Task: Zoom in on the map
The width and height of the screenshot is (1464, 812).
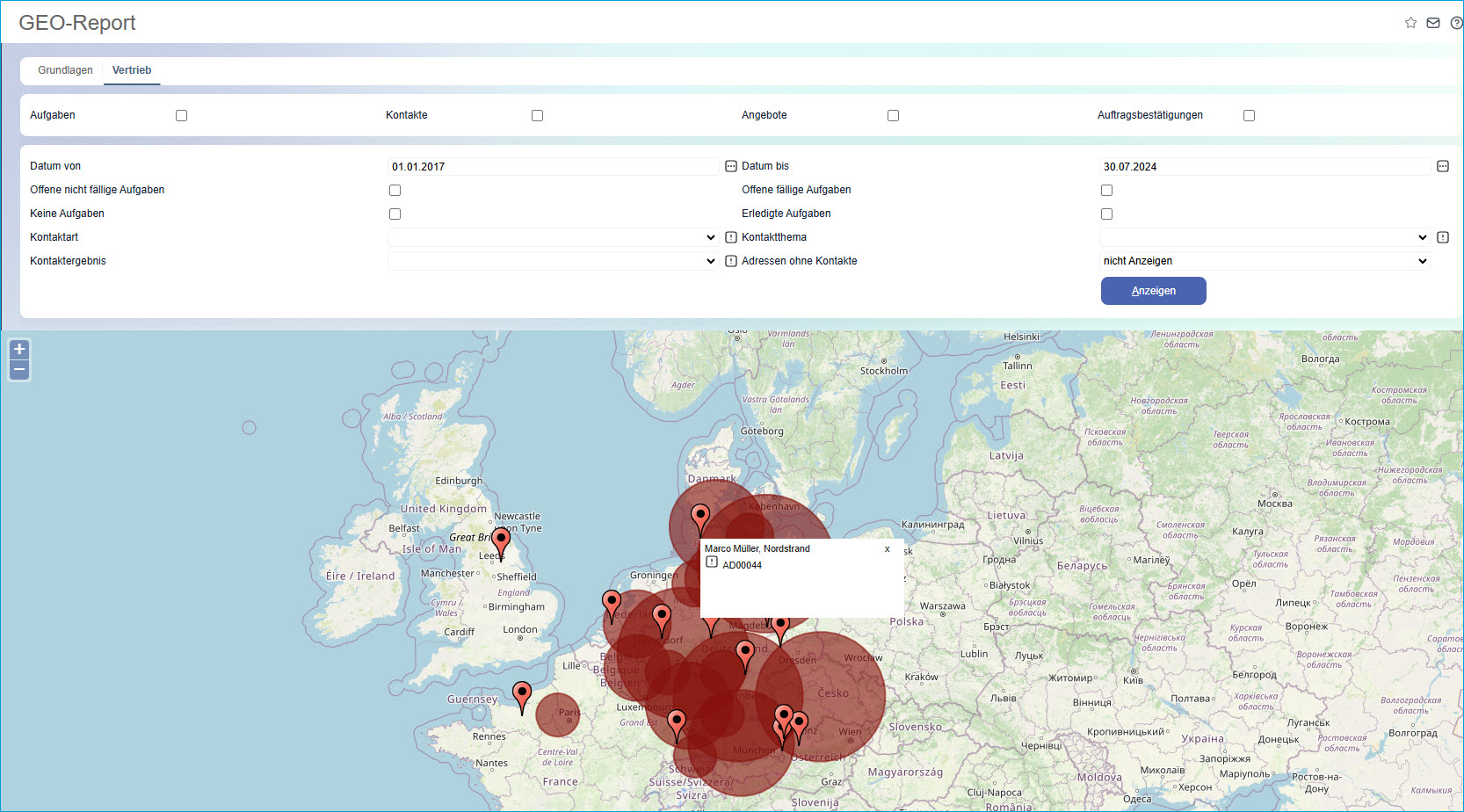Action: 19,349
